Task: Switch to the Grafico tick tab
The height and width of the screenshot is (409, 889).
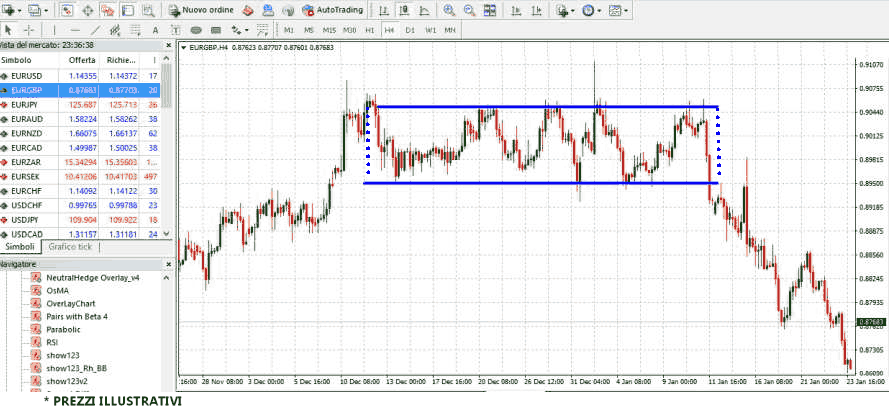Action: point(70,246)
